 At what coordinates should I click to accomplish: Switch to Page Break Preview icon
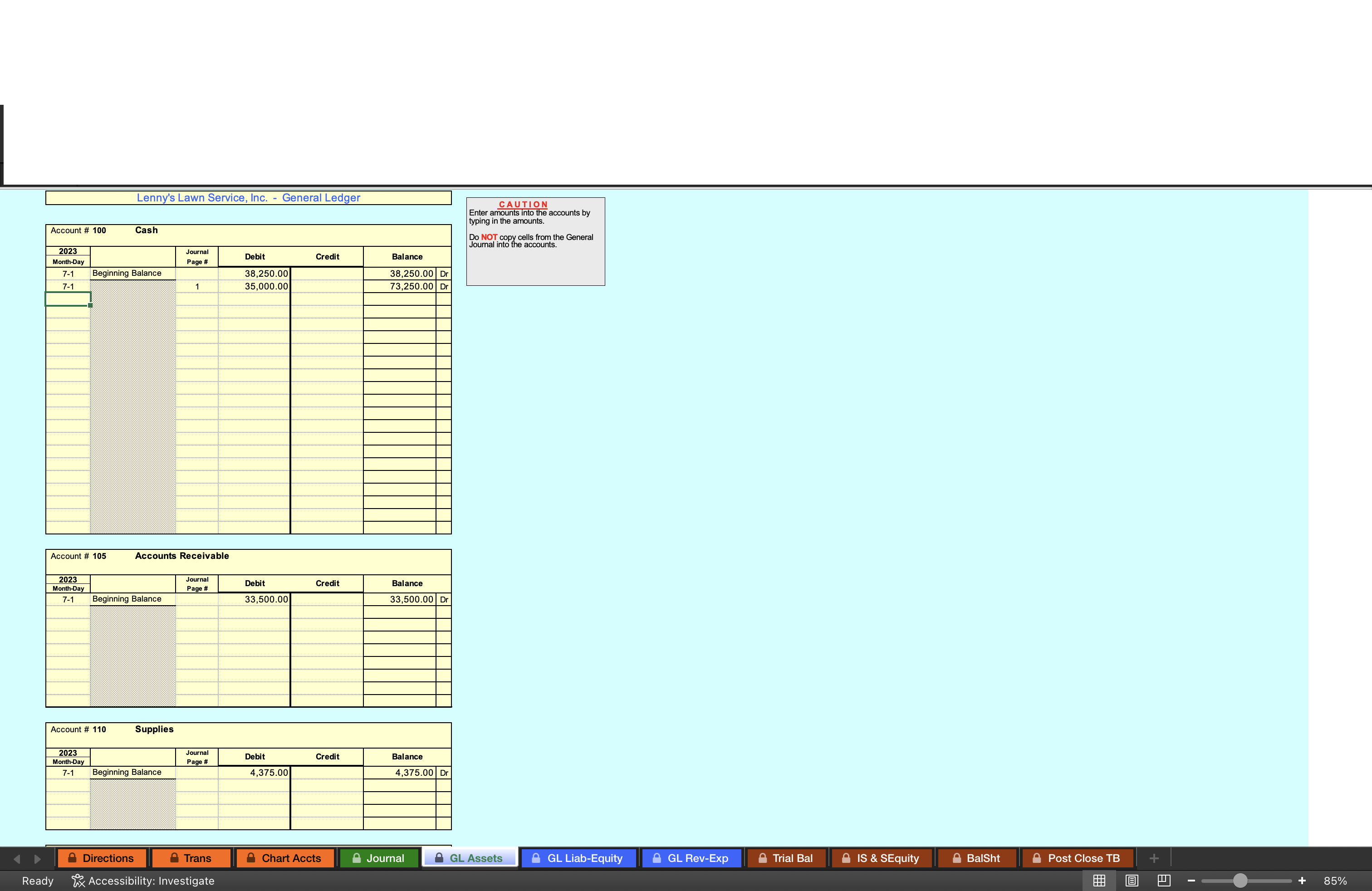1164,881
